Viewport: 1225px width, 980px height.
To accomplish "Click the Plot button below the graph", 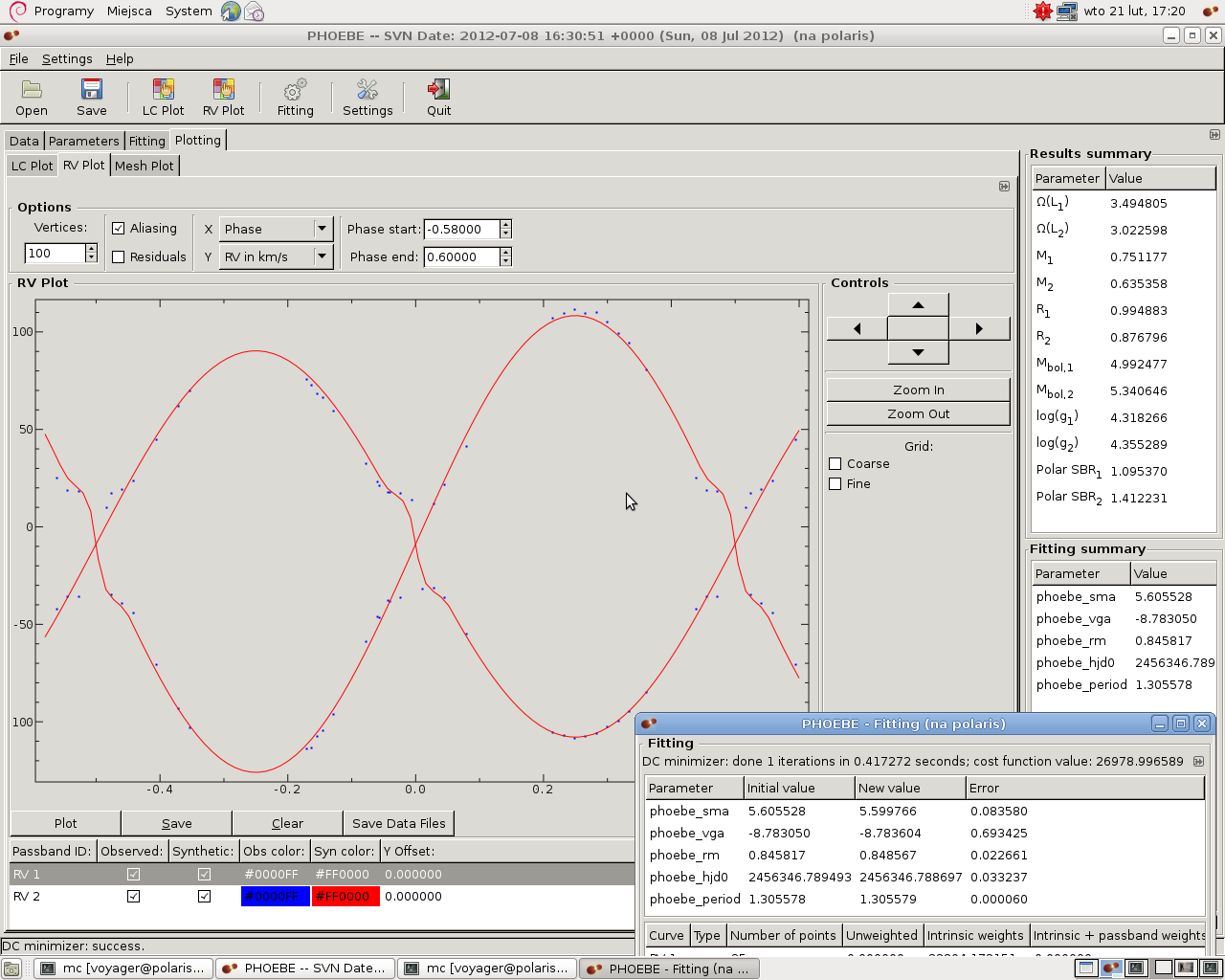I will click(65, 823).
